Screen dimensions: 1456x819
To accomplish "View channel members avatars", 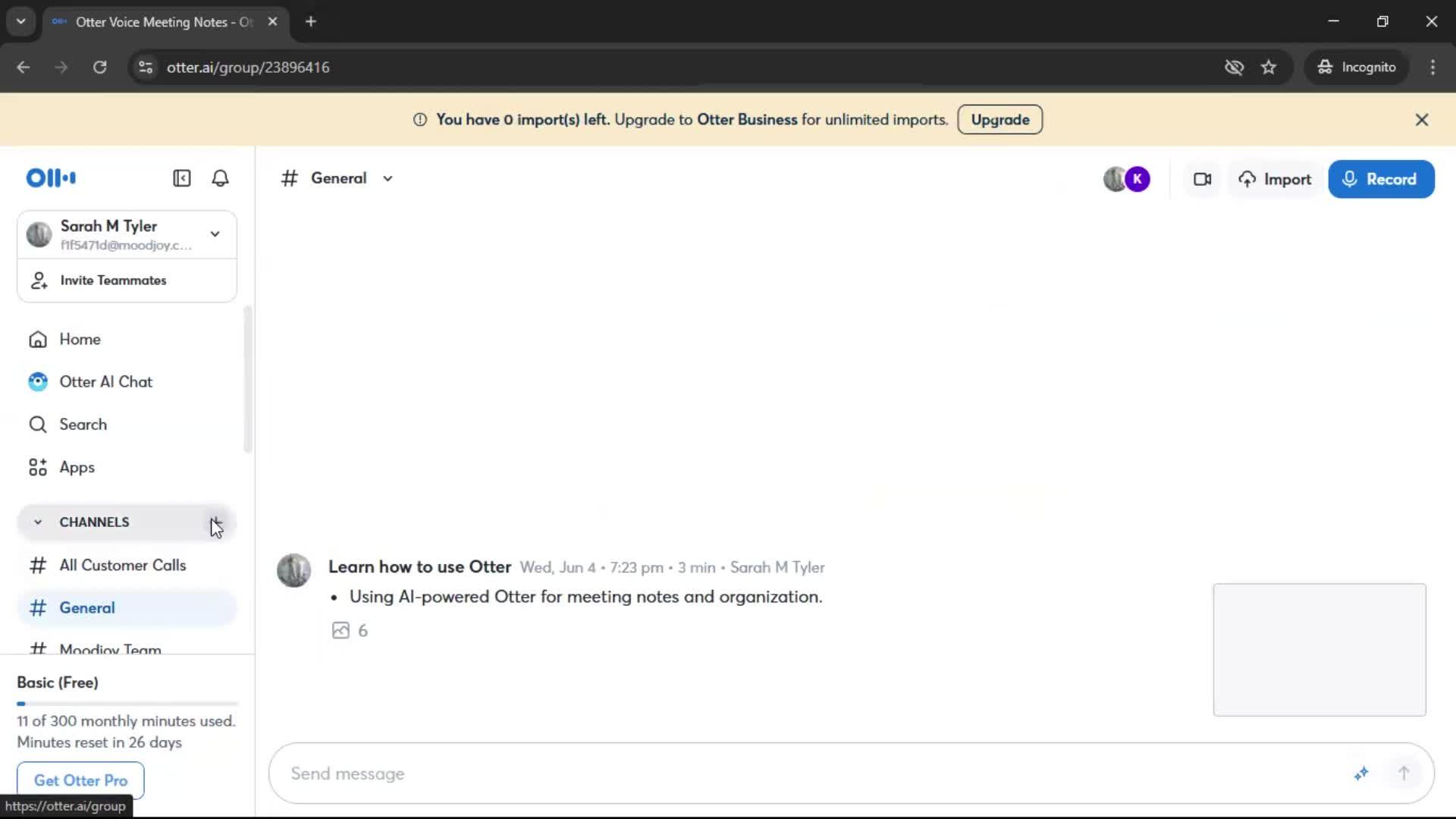I will click(1127, 179).
